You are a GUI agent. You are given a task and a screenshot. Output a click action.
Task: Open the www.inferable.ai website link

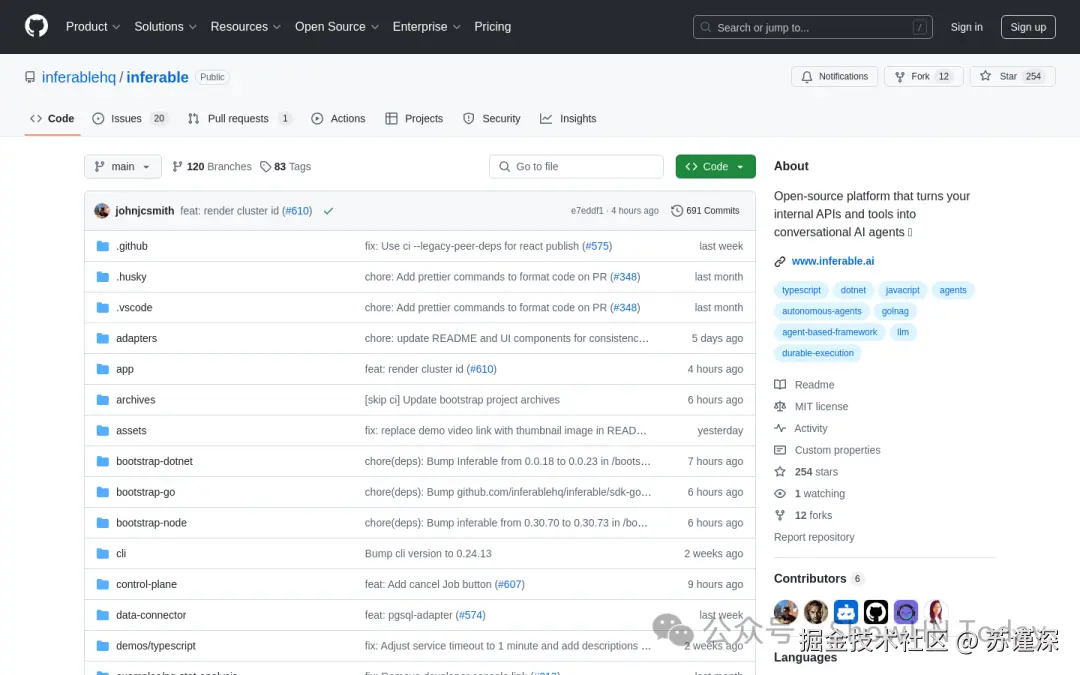pos(833,261)
